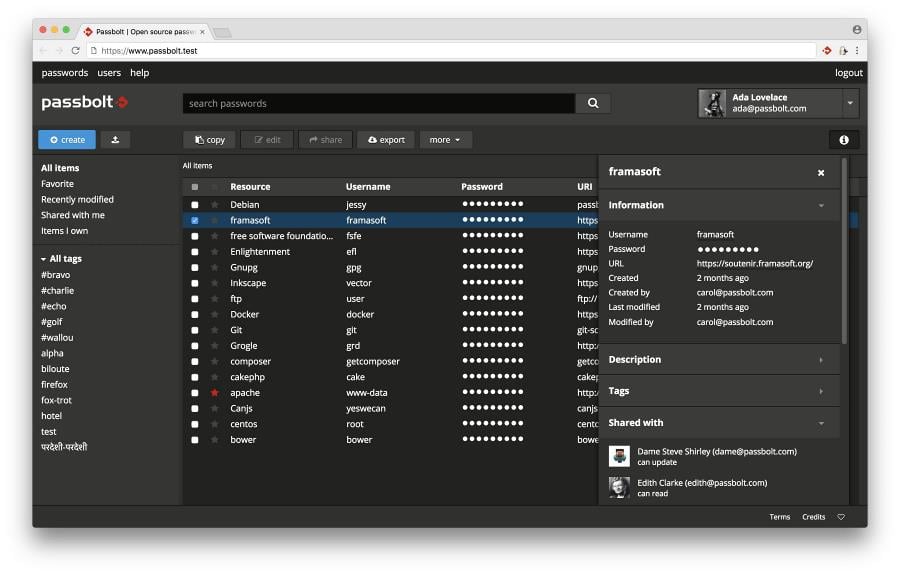
Task: Star the framasoft resource as favorite
Action: [215, 220]
